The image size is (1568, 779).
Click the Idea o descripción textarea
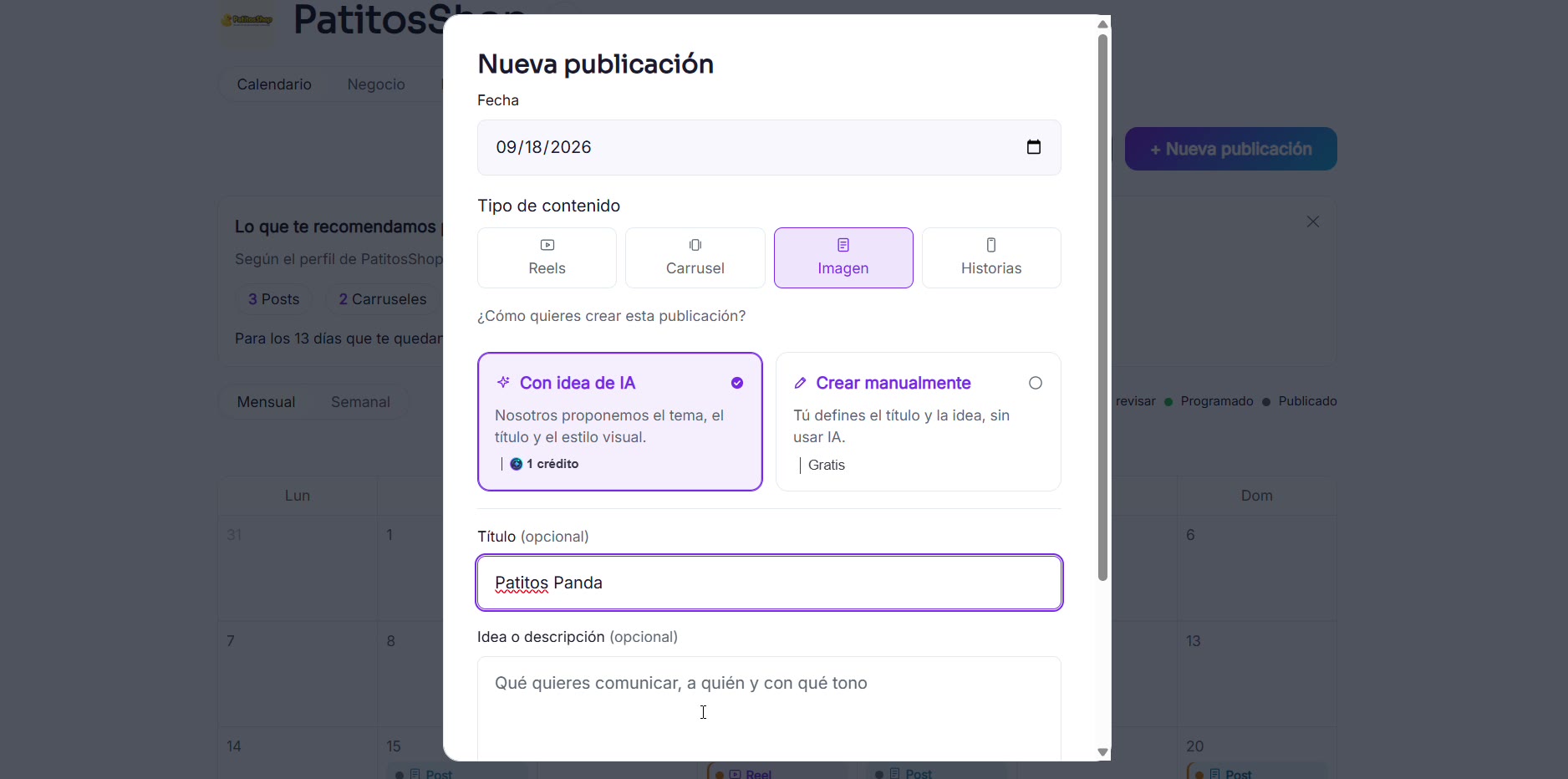(x=769, y=709)
